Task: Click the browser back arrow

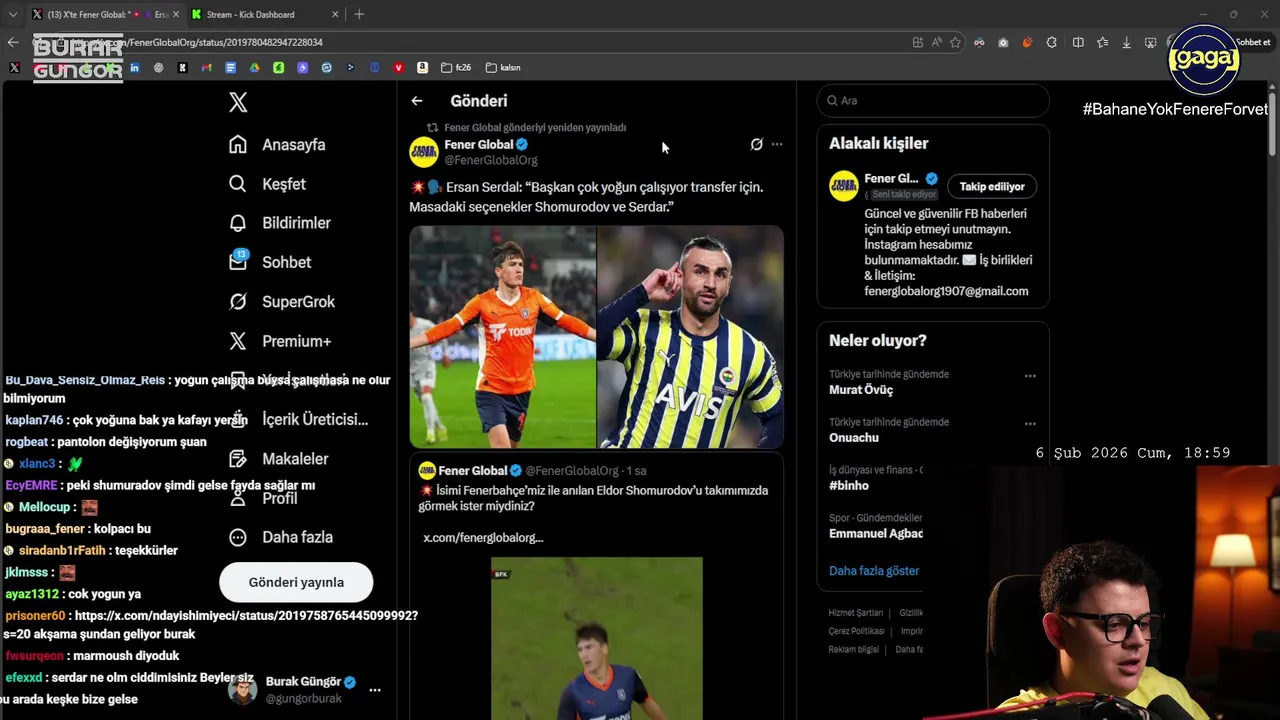Action: tap(12, 42)
